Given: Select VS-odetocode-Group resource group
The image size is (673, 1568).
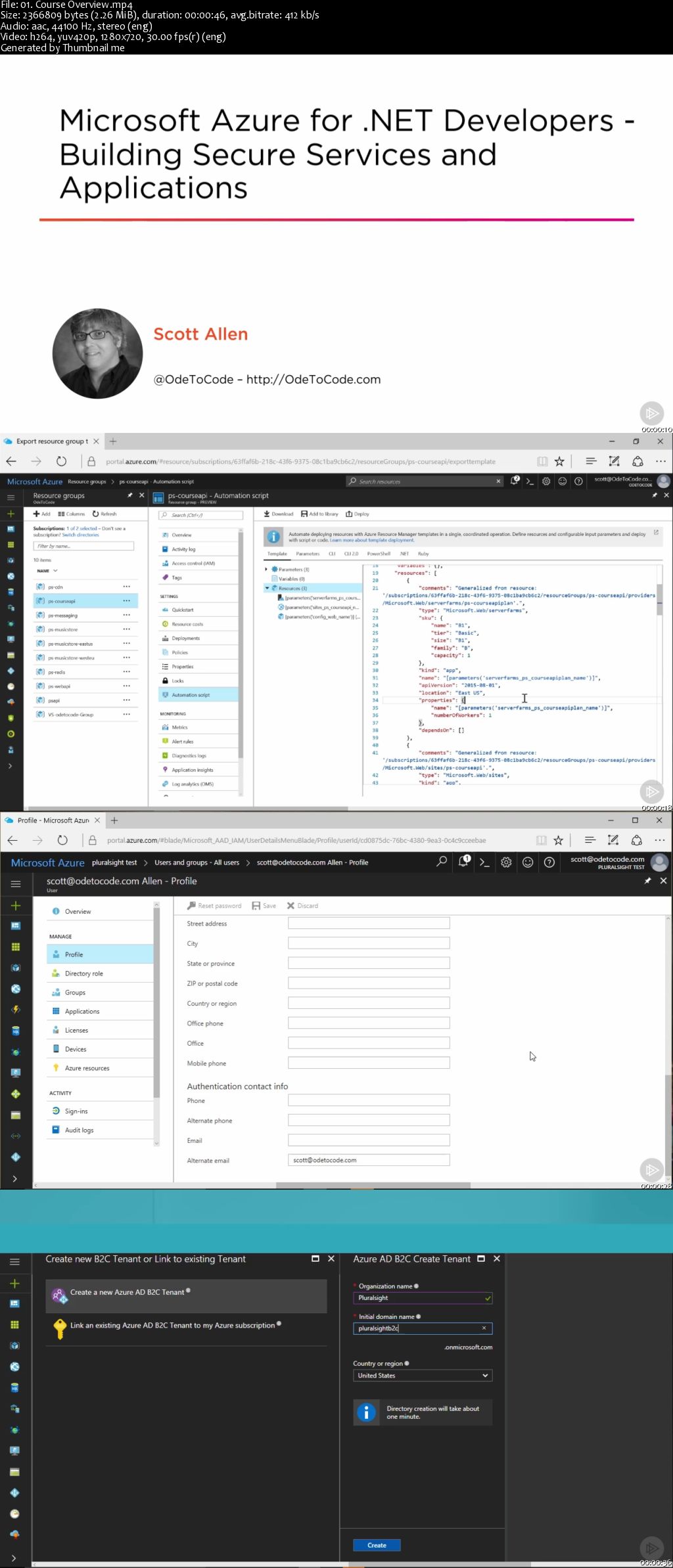Looking at the screenshot, I should coord(85,714).
